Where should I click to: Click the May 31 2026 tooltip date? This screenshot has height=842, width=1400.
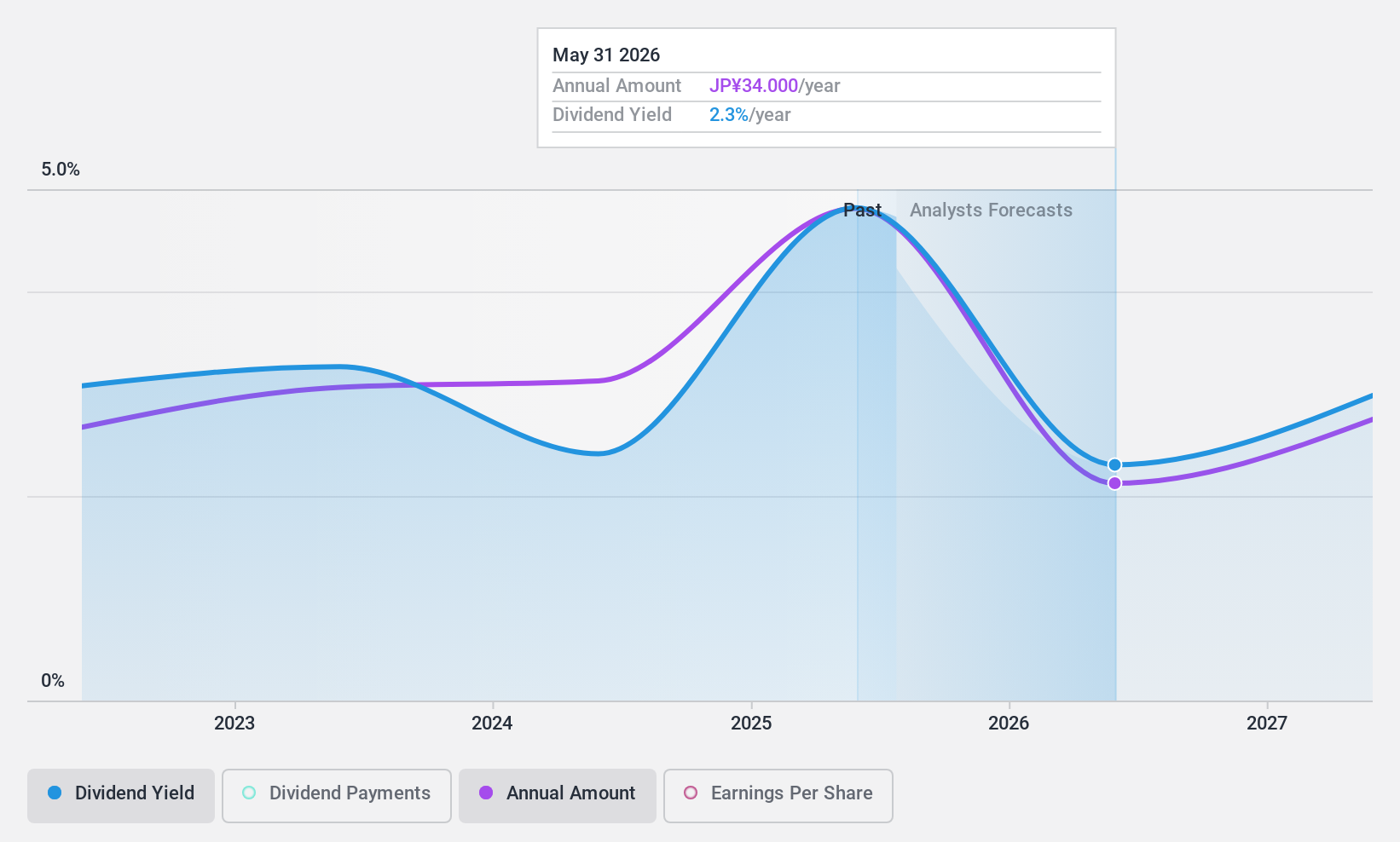pyautogui.click(x=606, y=55)
